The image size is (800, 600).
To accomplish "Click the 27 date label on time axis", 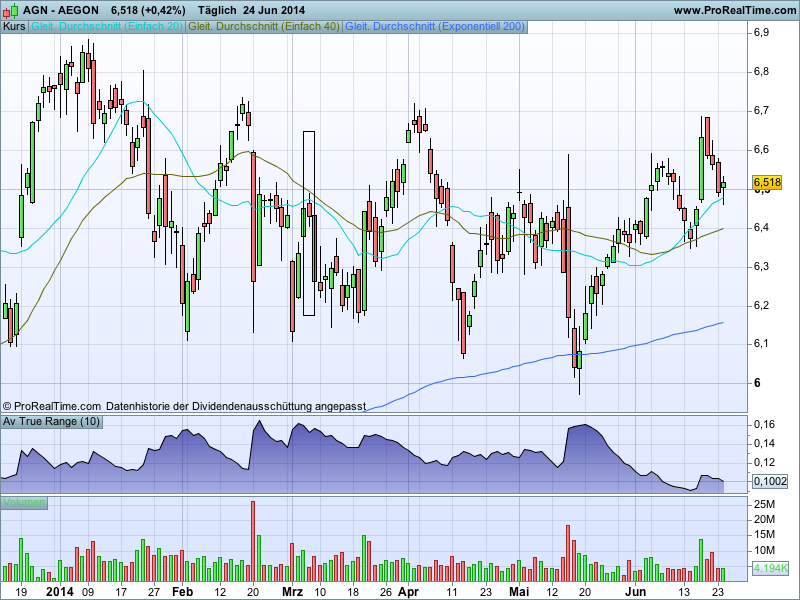I will [x=154, y=592].
